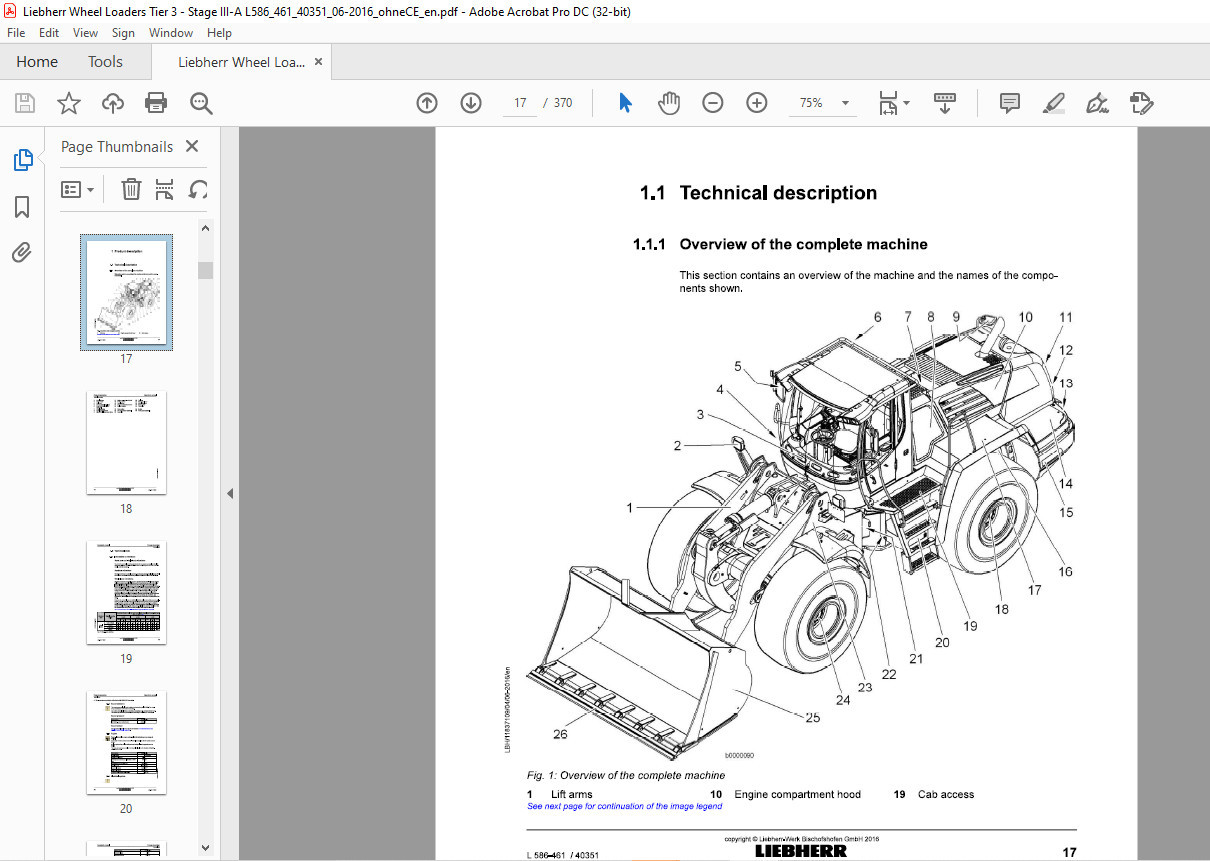Viewport: 1210px width, 861px height.
Task: Close the Liebherr Wheel Loaders tab
Action: click(319, 62)
